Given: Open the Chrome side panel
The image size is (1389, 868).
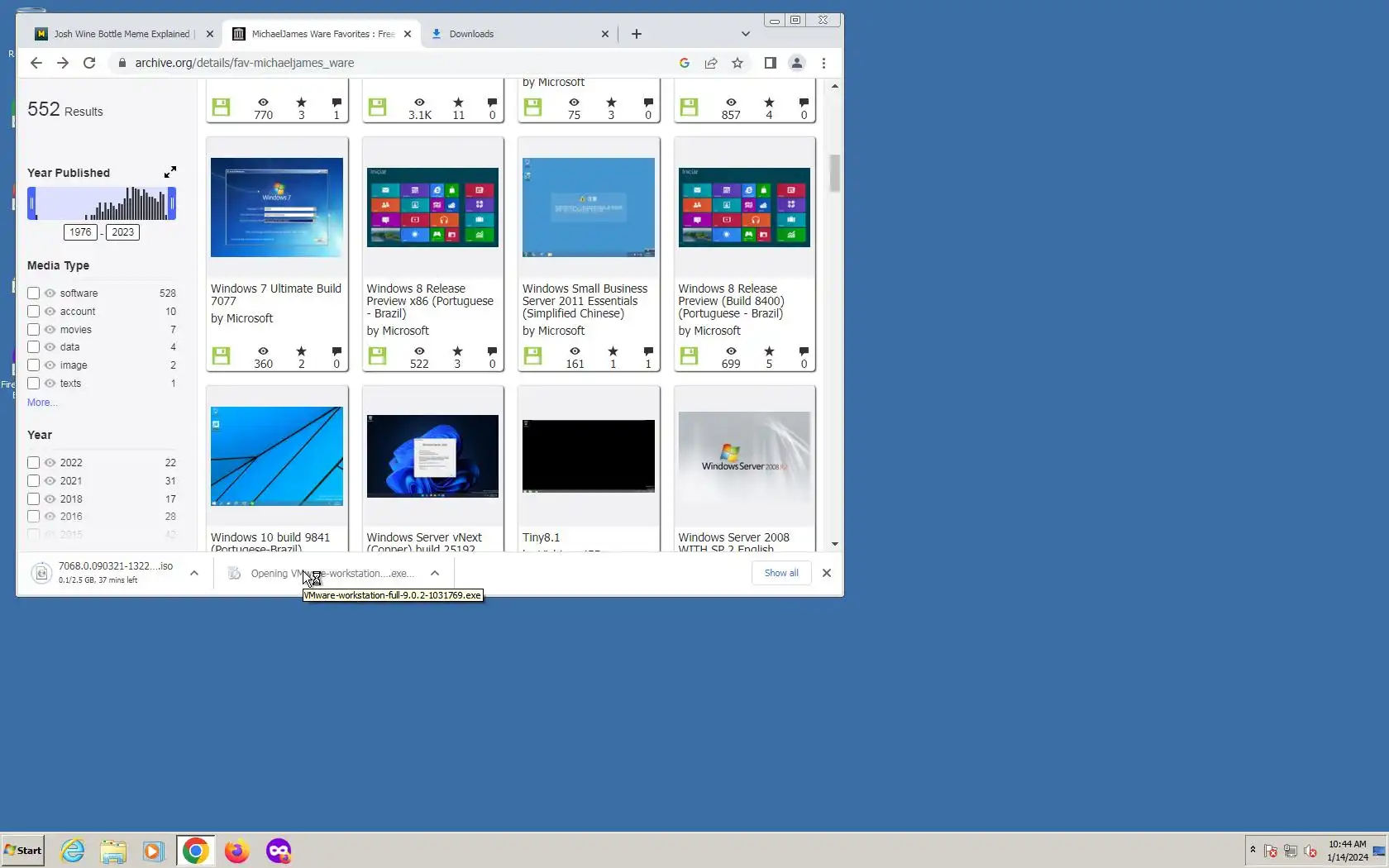Looking at the screenshot, I should point(770,63).
